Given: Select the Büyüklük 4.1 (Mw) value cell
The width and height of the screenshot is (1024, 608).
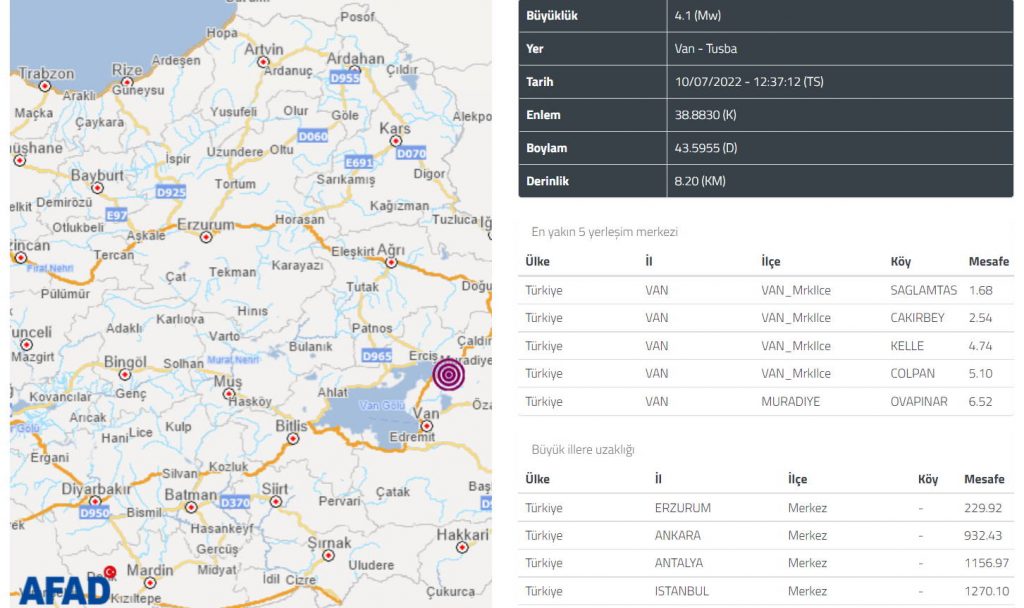Looking at the screenshot, I should (839, 16).
